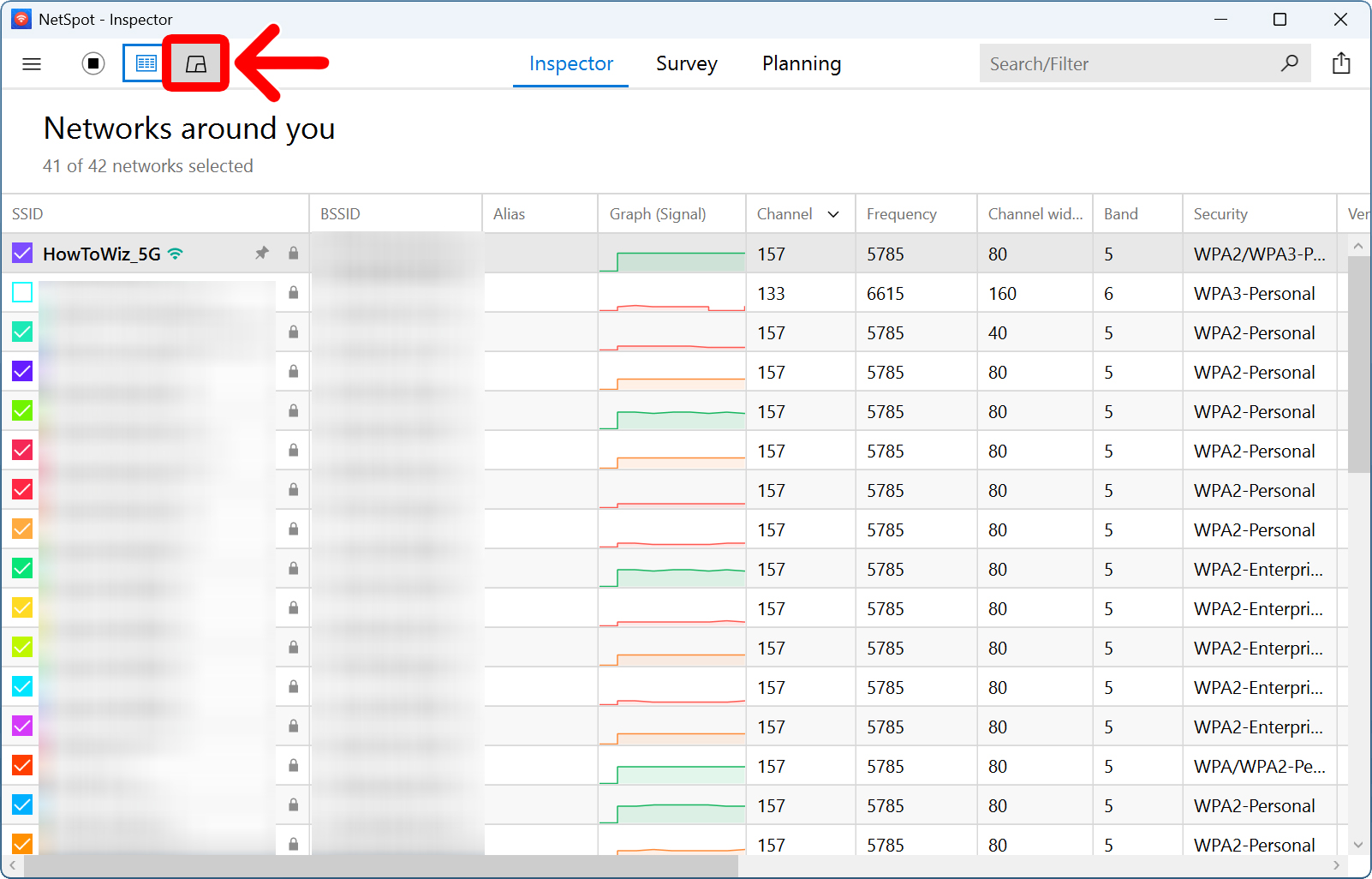Open the hamburger main menu
Viewport: 1372px width, 879px height.
32,63
